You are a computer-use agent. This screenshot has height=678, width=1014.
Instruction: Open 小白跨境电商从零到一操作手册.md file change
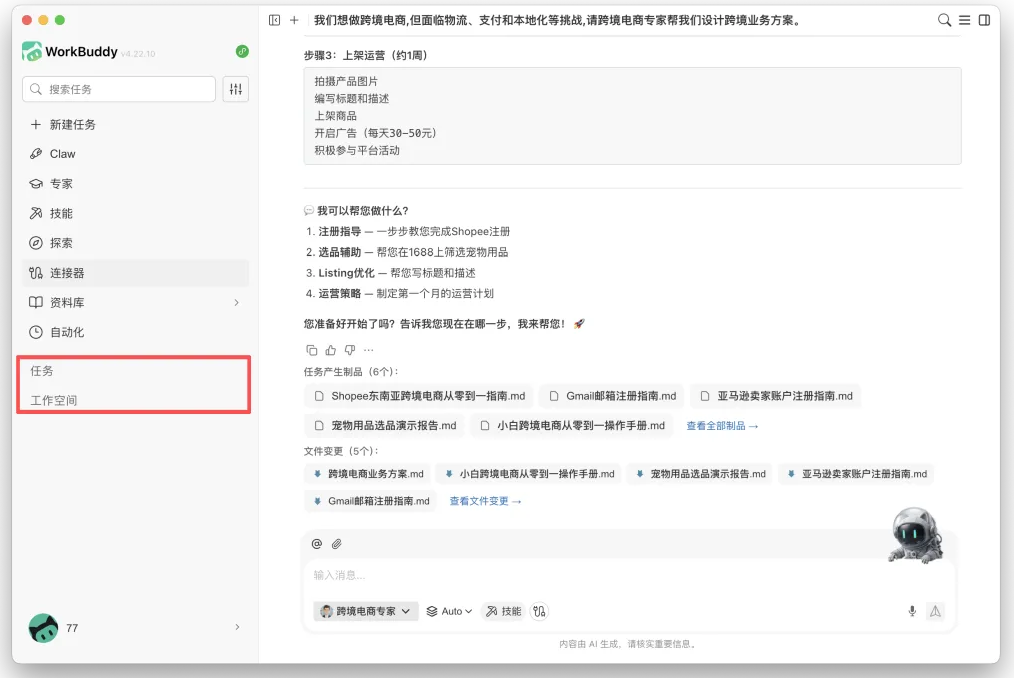click(529, 474)
